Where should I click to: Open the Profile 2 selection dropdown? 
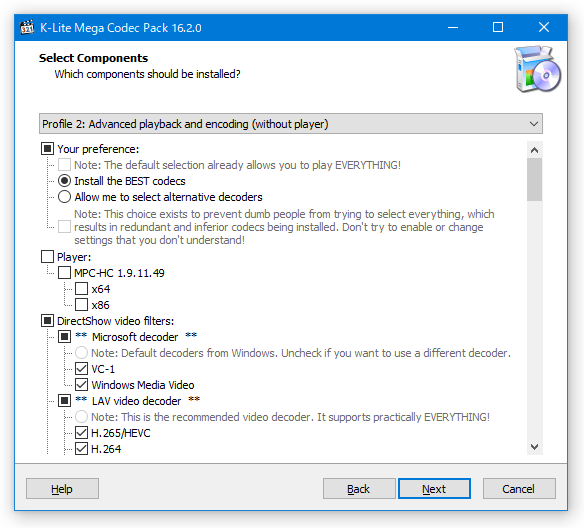point(291,124)
